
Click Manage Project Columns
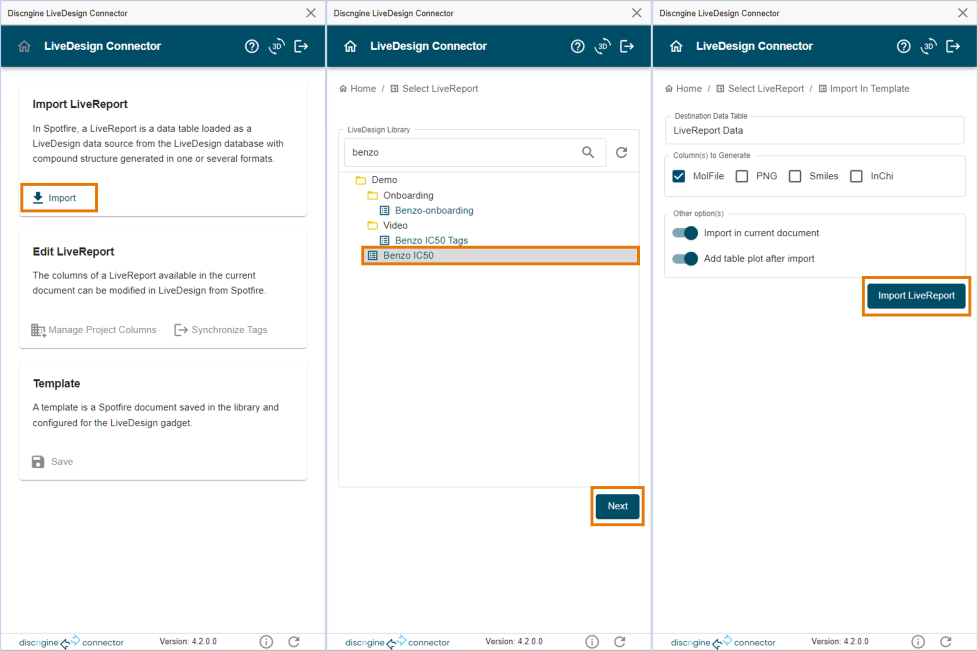coord(94,330)
